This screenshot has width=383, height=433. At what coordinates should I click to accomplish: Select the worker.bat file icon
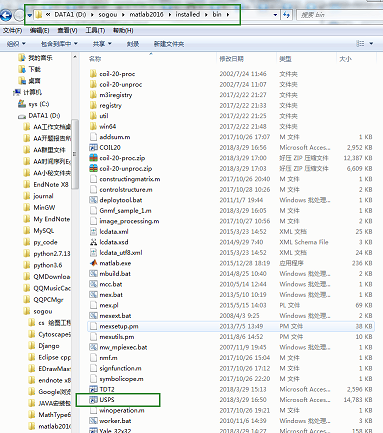click(x=93, y=421)
